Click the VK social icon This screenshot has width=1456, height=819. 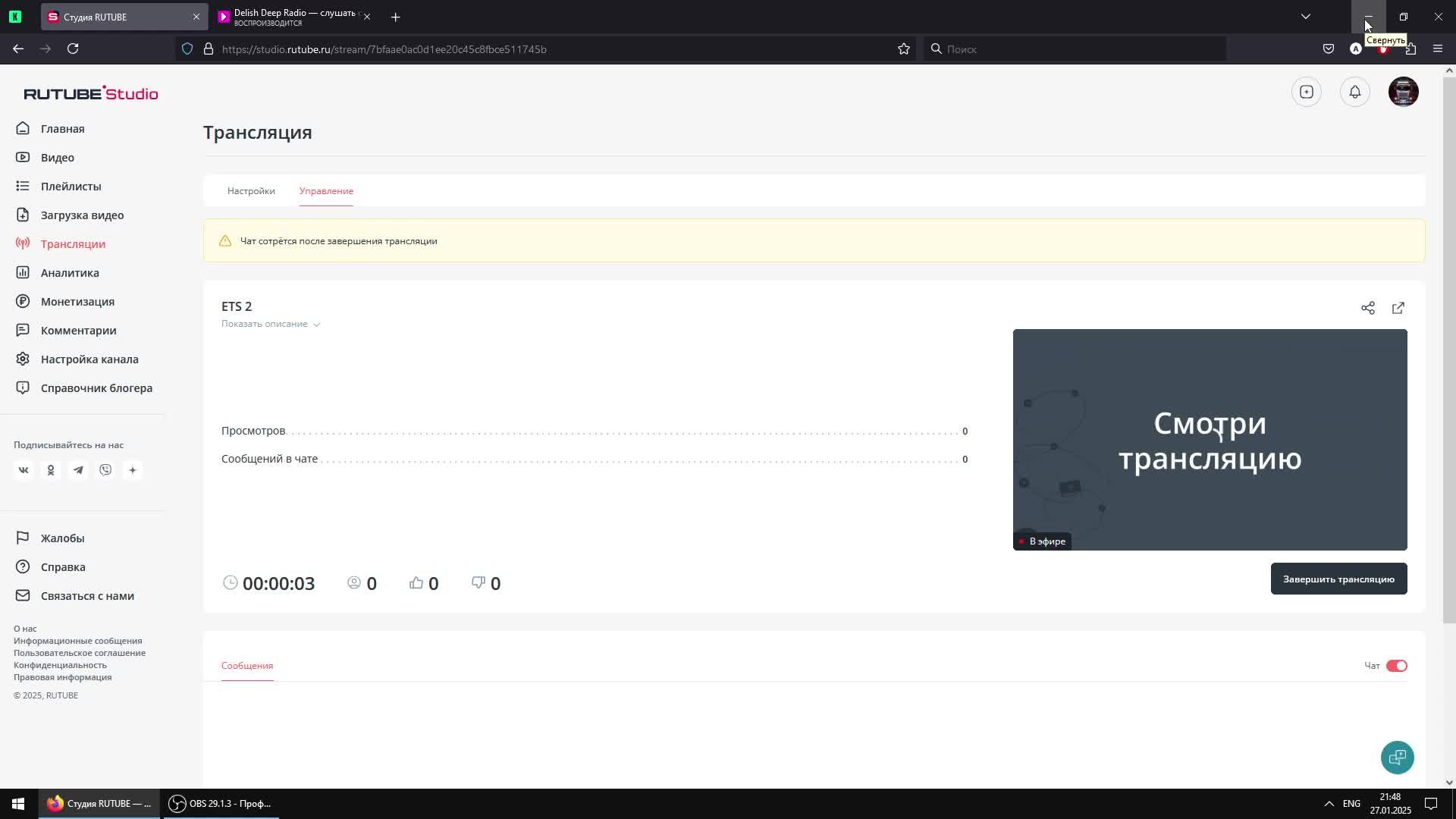click(24, 470)
